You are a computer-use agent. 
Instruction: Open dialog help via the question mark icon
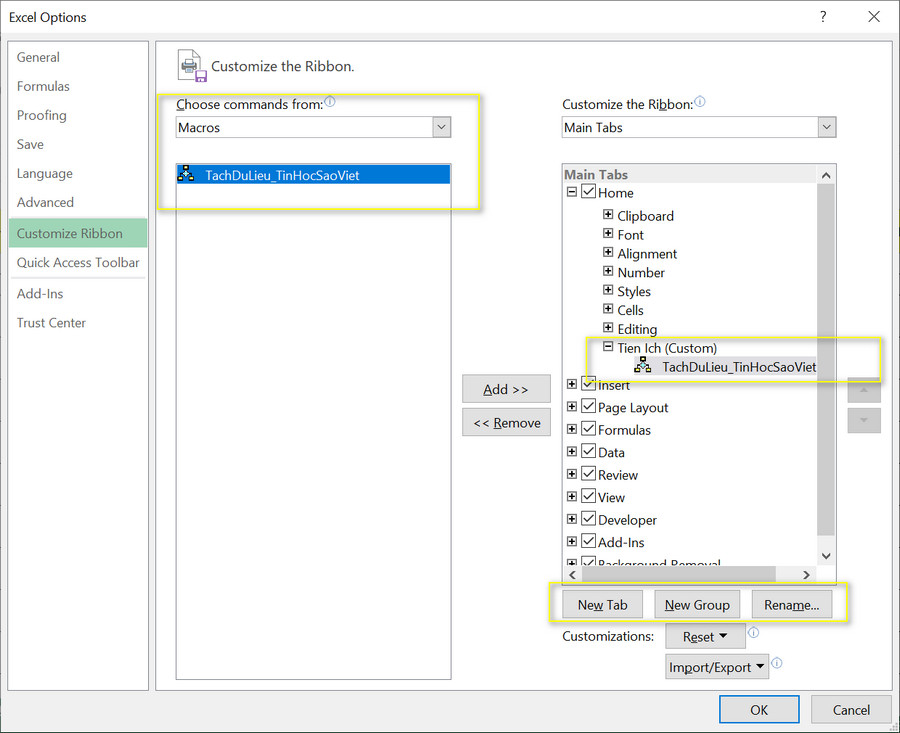822,16
